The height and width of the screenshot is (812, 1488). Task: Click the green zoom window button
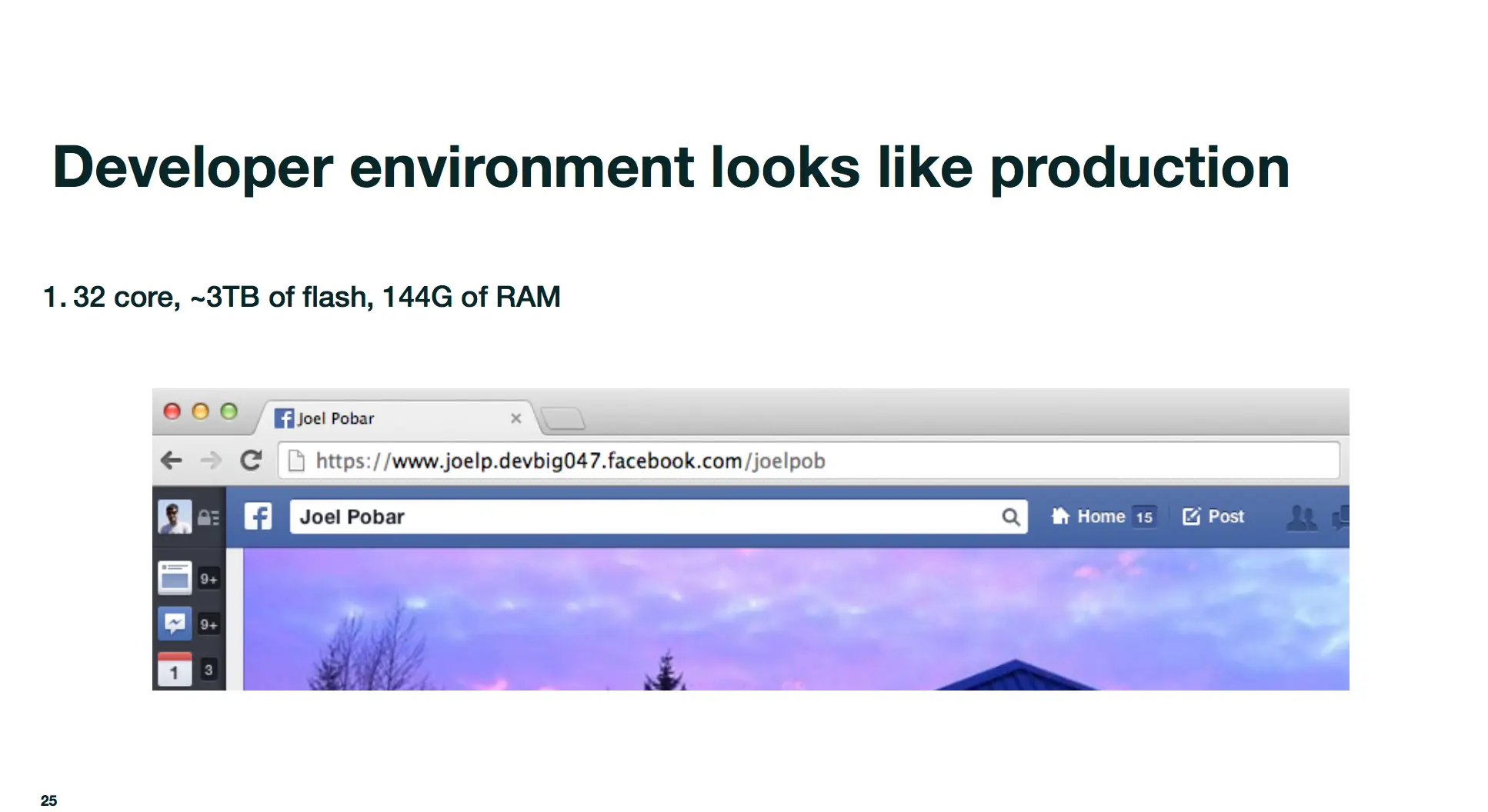pyautogui.click(x=229, y=411)
